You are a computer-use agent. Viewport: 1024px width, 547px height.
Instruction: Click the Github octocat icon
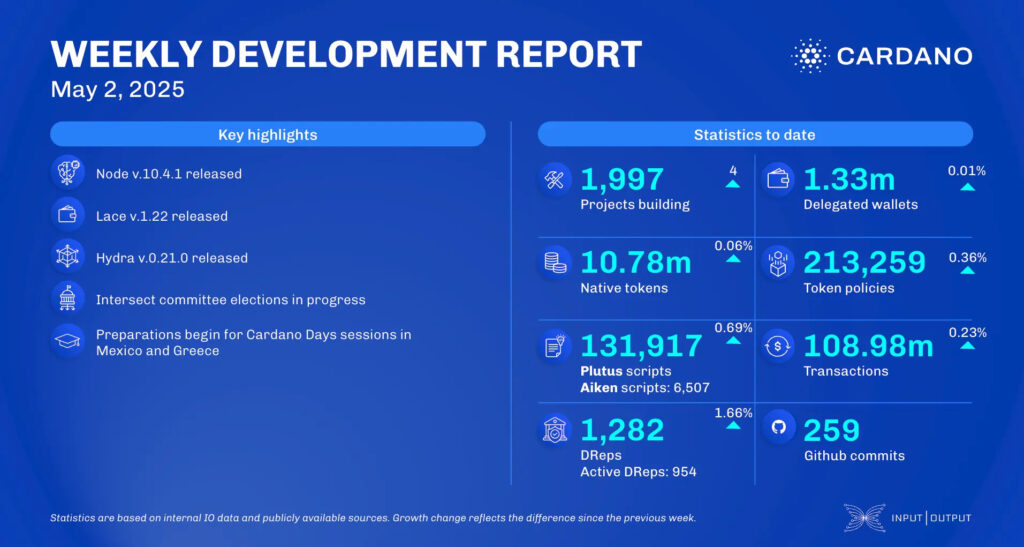pos(778,428)
